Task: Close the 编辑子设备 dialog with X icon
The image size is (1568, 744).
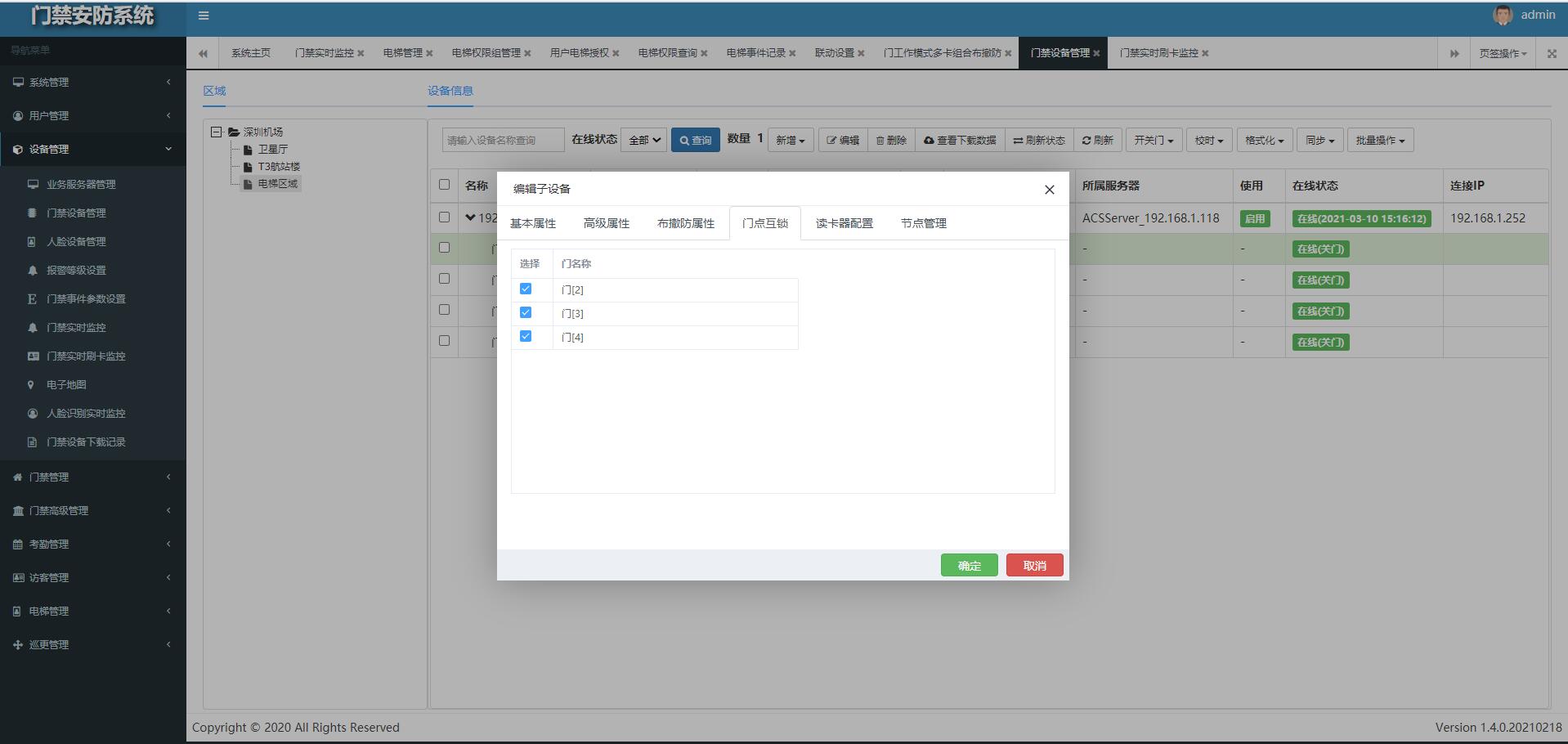Action: tap(1049, 190)
